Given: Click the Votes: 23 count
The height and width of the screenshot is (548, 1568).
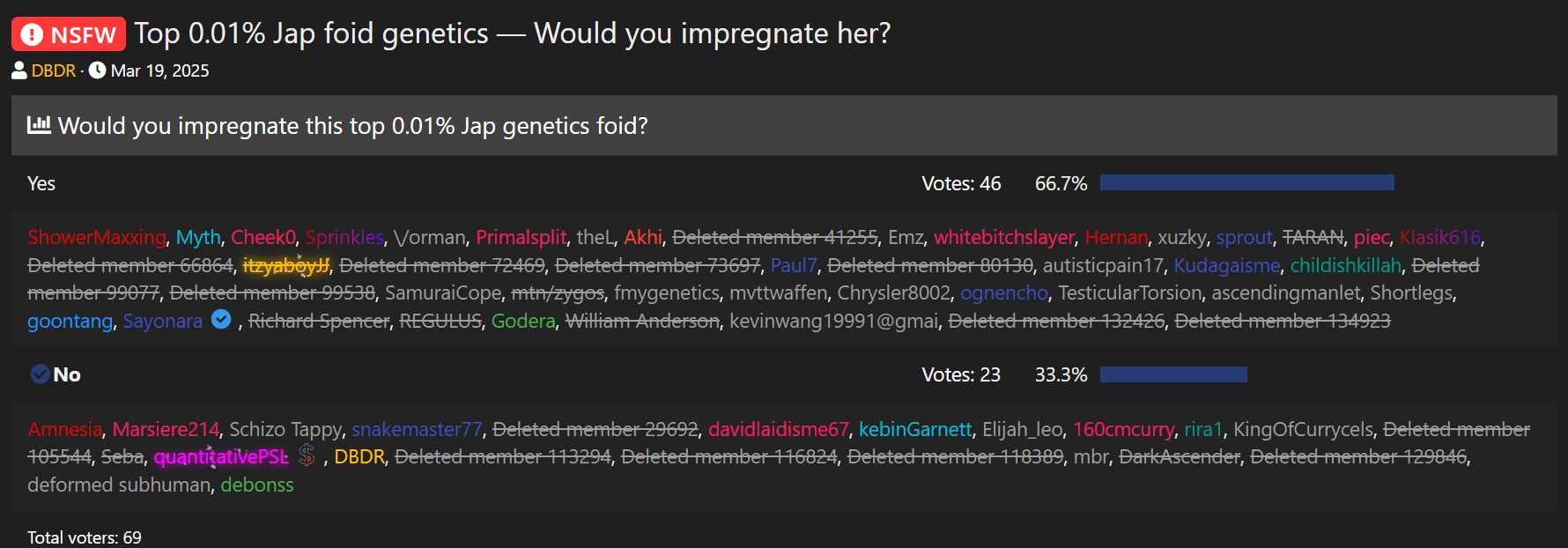Looking at the screenshot, I should pos(961,374).
